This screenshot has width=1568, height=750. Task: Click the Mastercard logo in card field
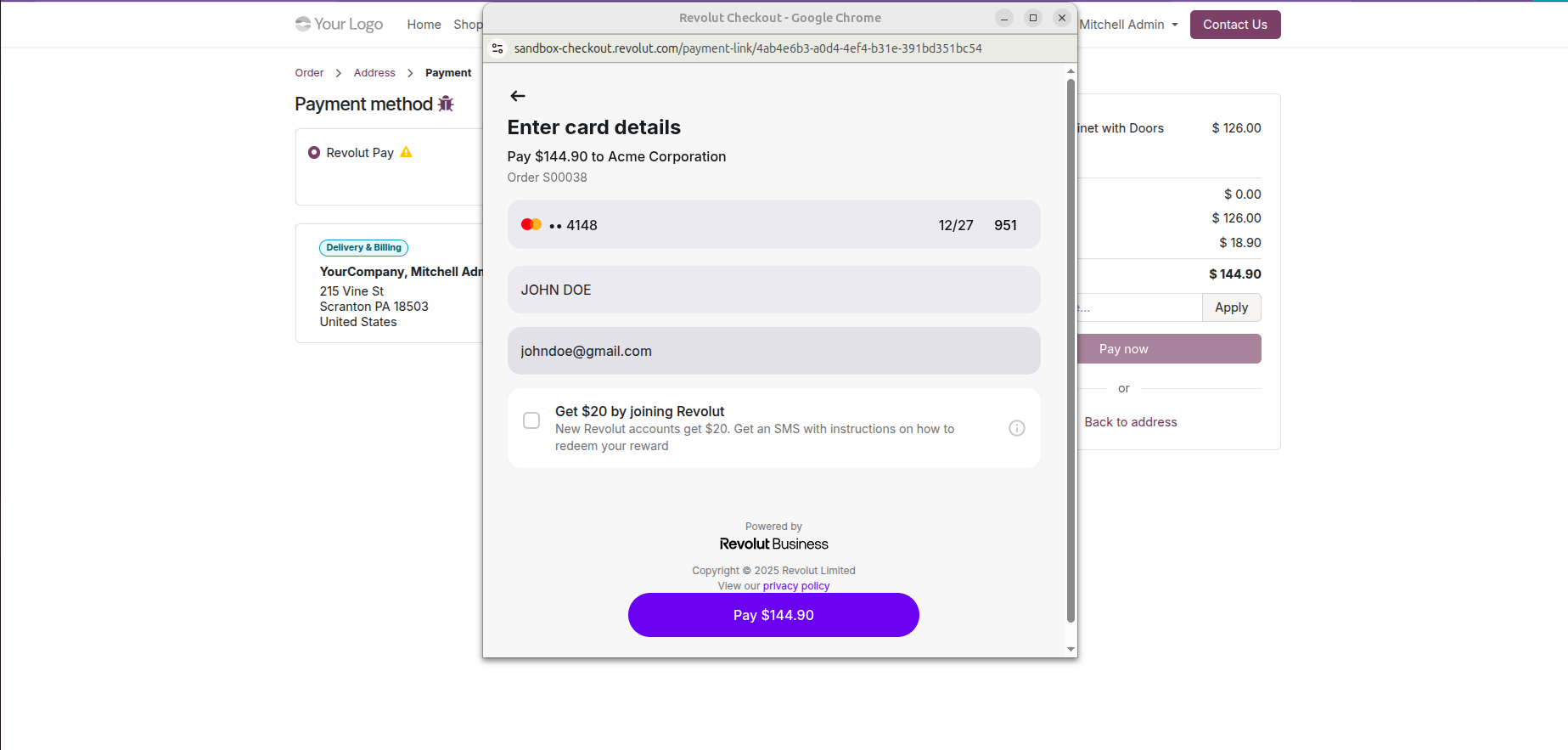[x=531, y=224]
